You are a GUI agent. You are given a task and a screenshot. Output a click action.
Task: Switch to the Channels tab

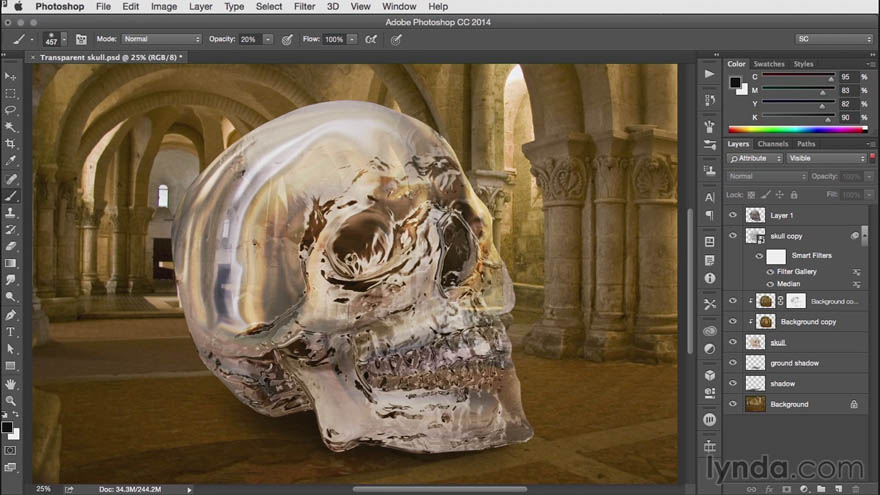(x=773, y=144)
